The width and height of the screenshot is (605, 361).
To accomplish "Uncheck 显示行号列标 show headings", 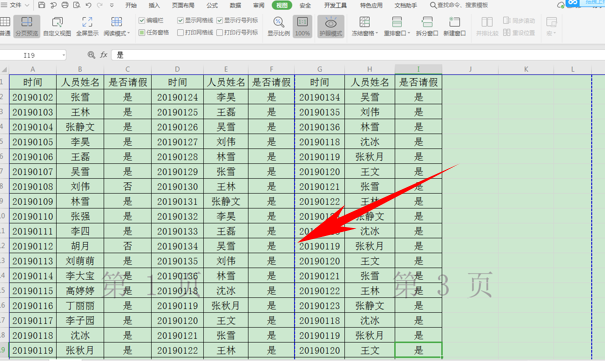I will 220,20.
